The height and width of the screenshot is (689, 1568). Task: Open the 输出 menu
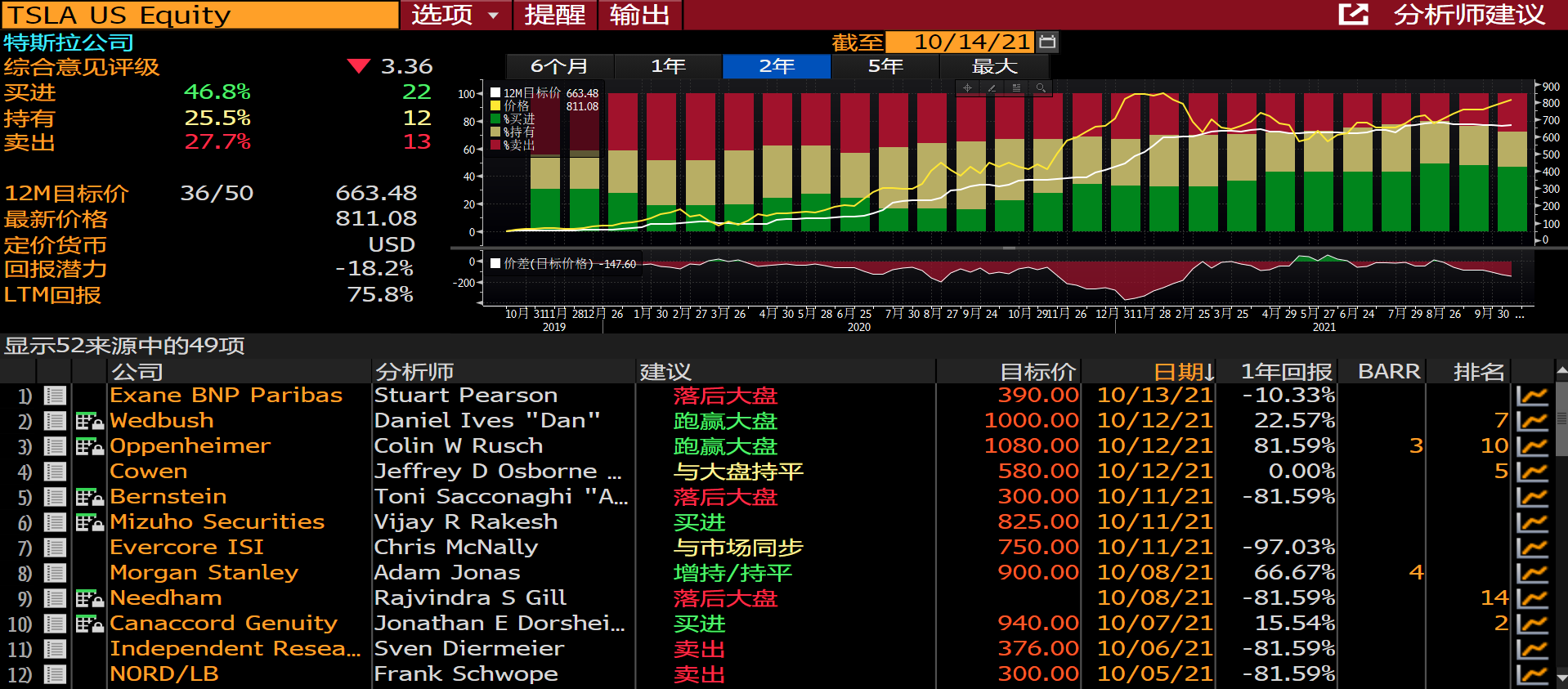[640, 15]
